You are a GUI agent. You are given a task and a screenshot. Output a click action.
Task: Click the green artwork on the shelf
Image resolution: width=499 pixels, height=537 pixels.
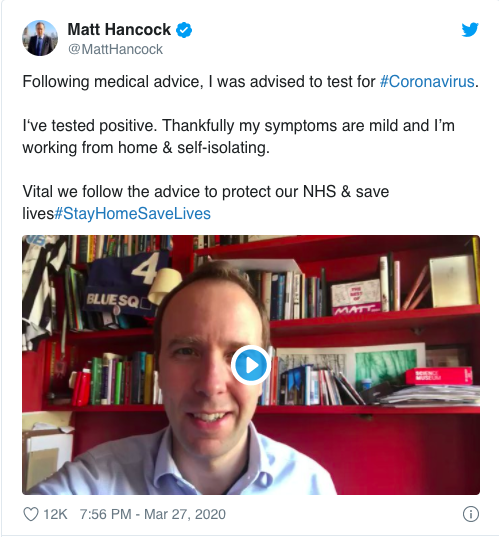[386, 369]
